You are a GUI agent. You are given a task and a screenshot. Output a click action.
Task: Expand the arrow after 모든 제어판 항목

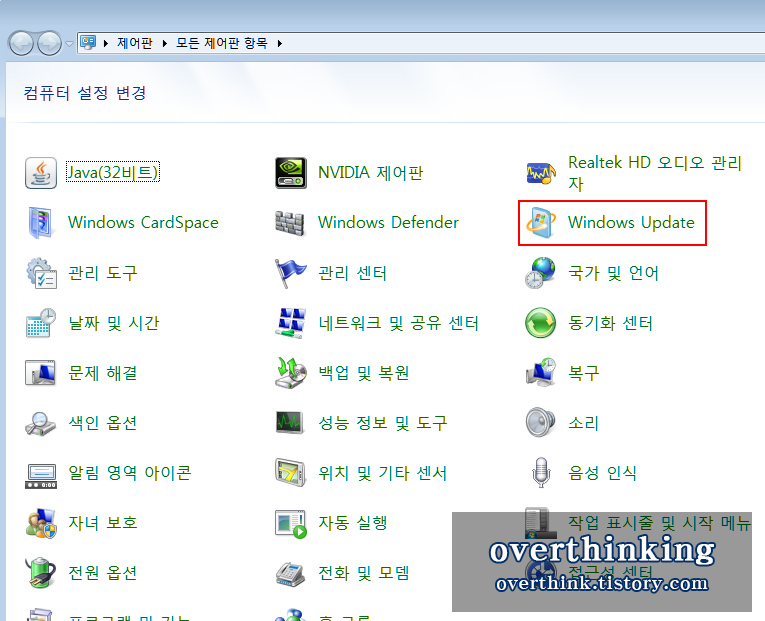coord(280,43)
